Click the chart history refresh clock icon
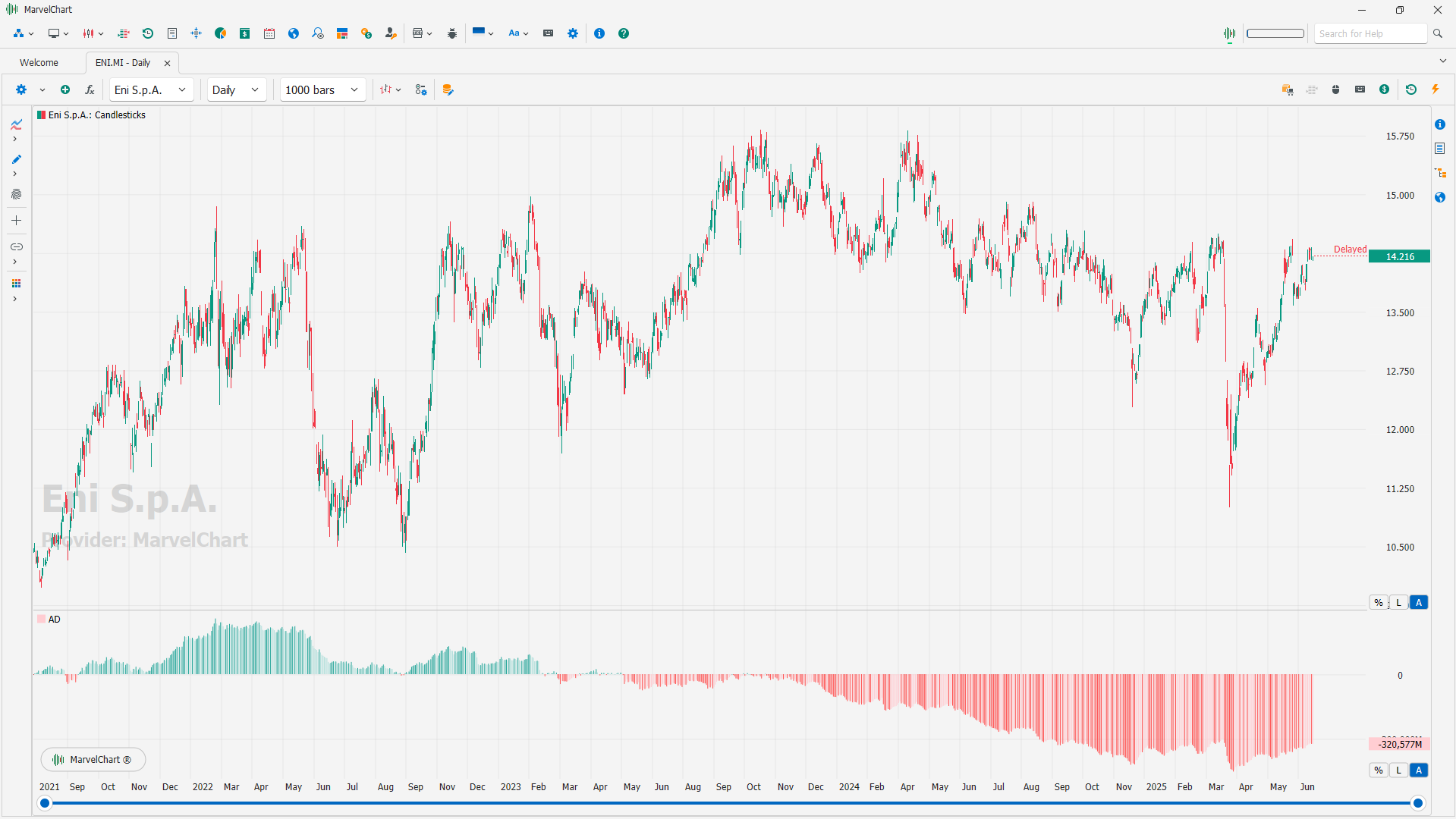This screenshot has height=819, width=1456. tap(1411, 89)
